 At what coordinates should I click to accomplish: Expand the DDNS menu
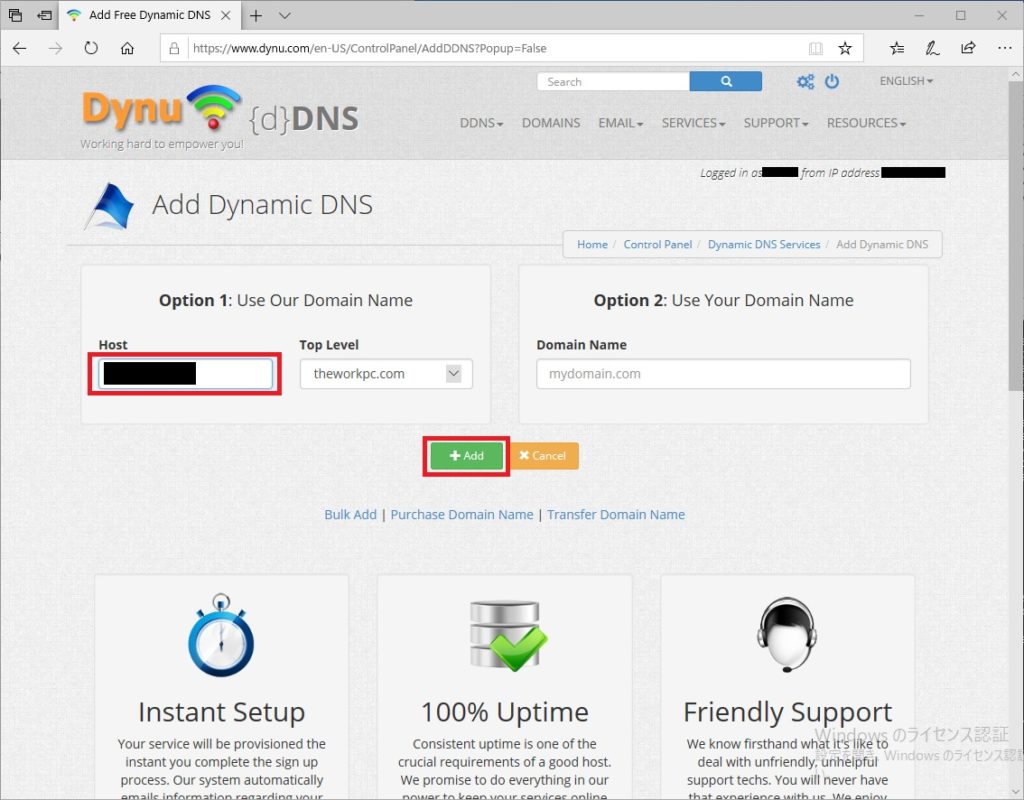[481, 123]
